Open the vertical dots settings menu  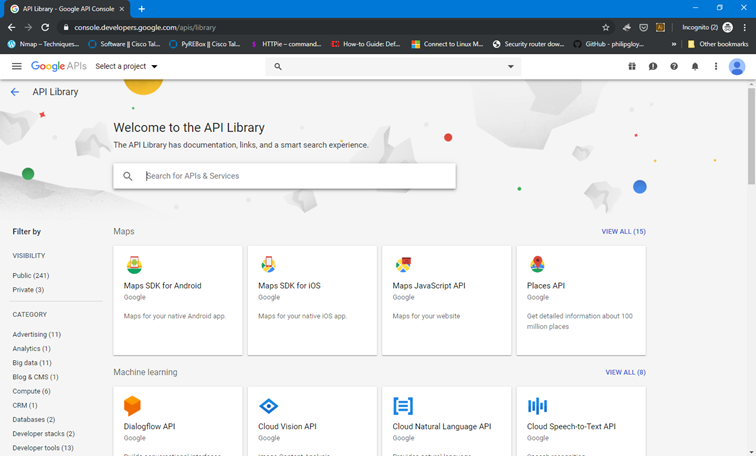pyautogui.click(x=716, y=67)
